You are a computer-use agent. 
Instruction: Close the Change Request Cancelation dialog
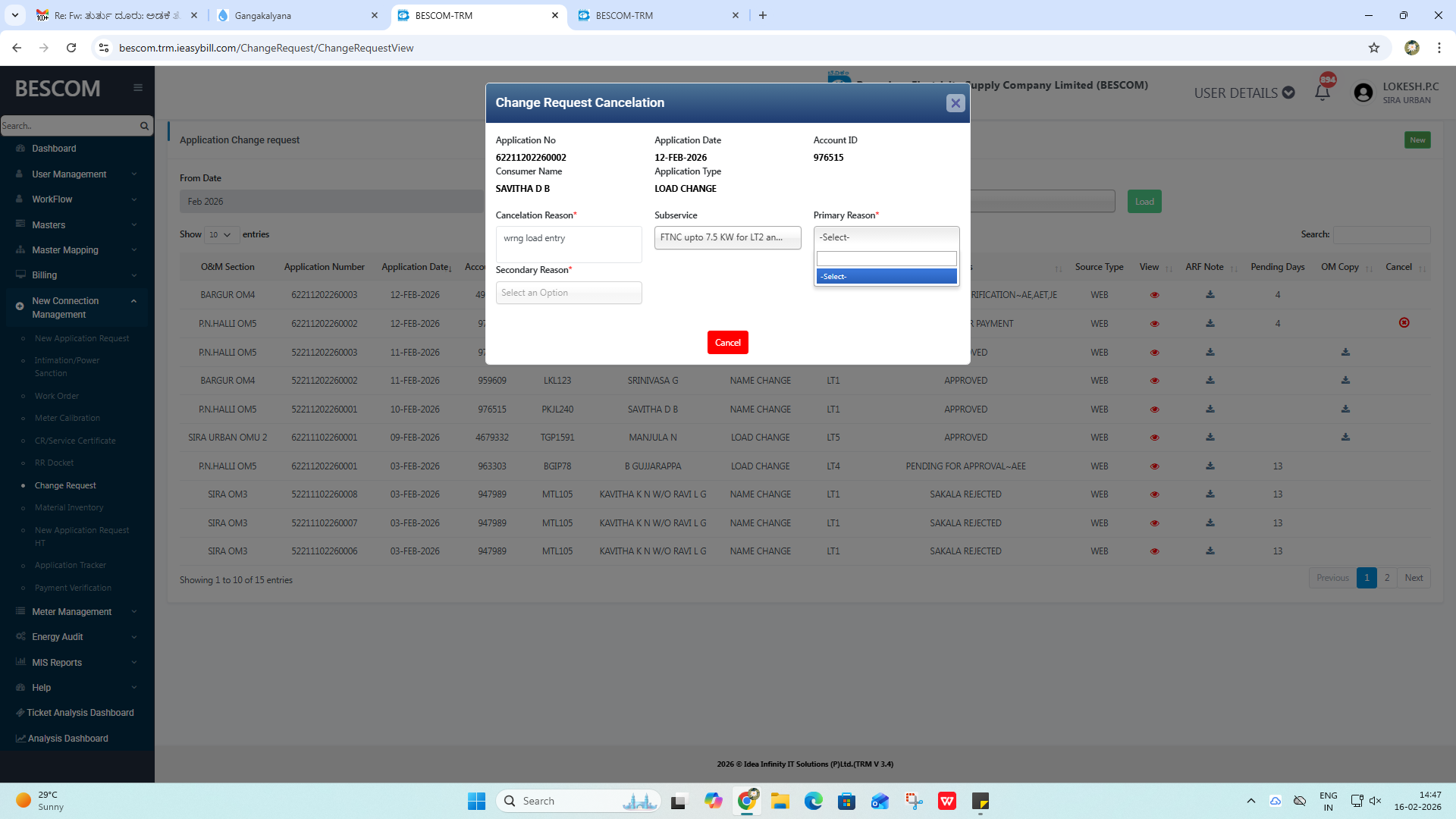(955, 103)
